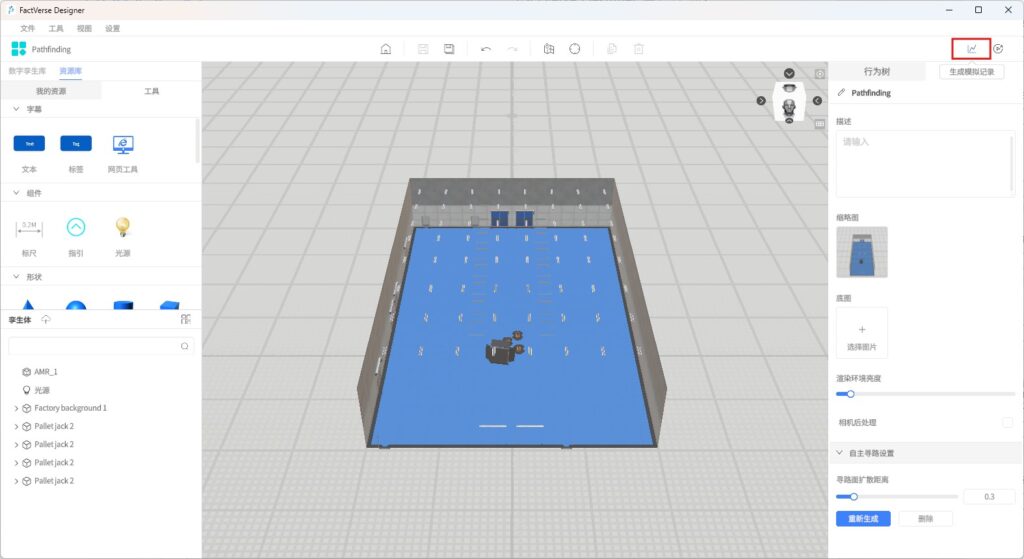Open the chart icon highlighted in red
Screen dimensions: 1024x559
(971, 49)
